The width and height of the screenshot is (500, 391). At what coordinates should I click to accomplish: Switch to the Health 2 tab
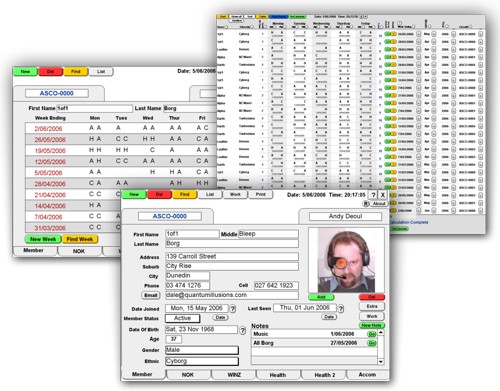(x=325, y=375)
